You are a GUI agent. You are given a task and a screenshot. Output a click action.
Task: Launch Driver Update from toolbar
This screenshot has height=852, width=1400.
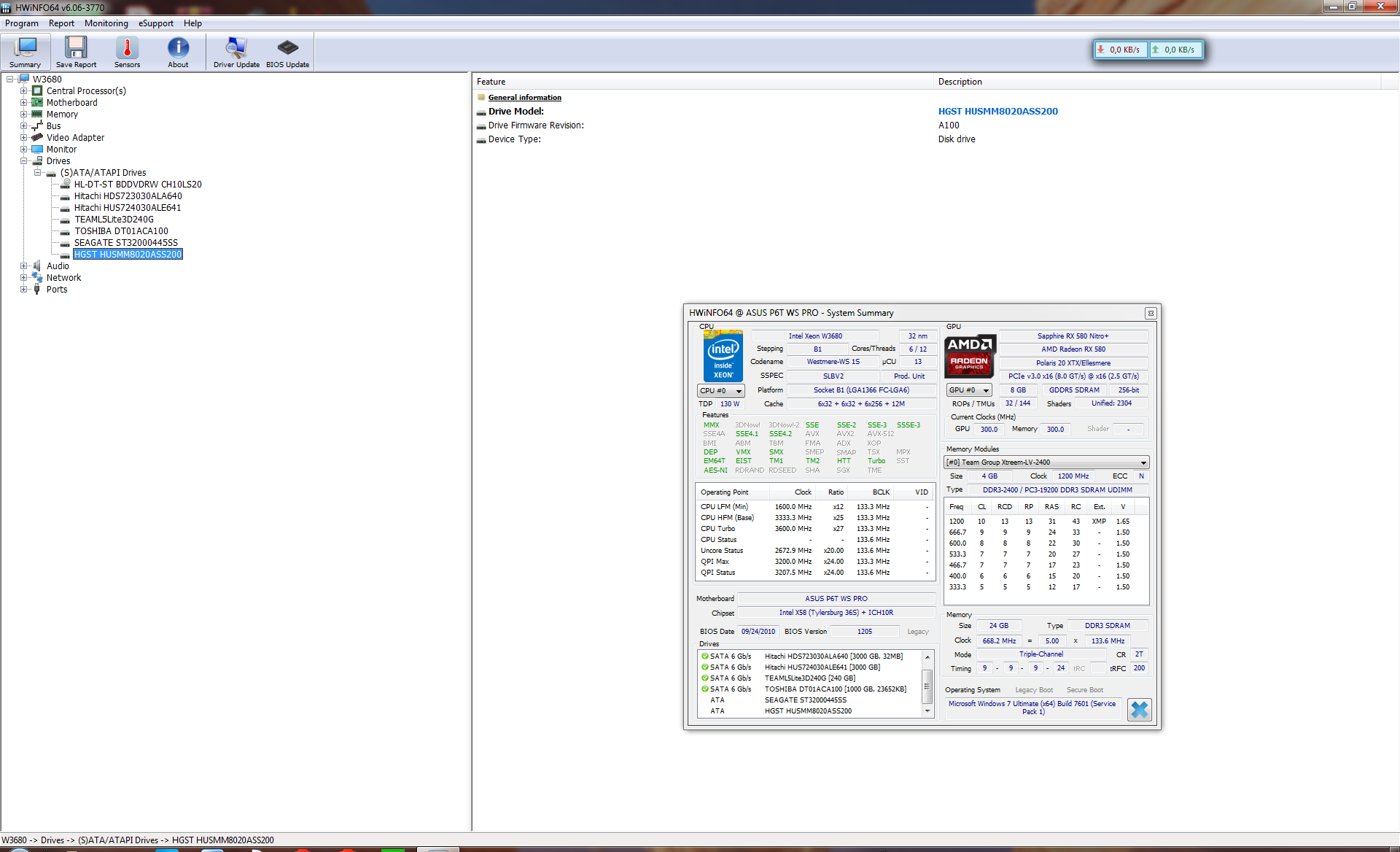tap(236, 52)
